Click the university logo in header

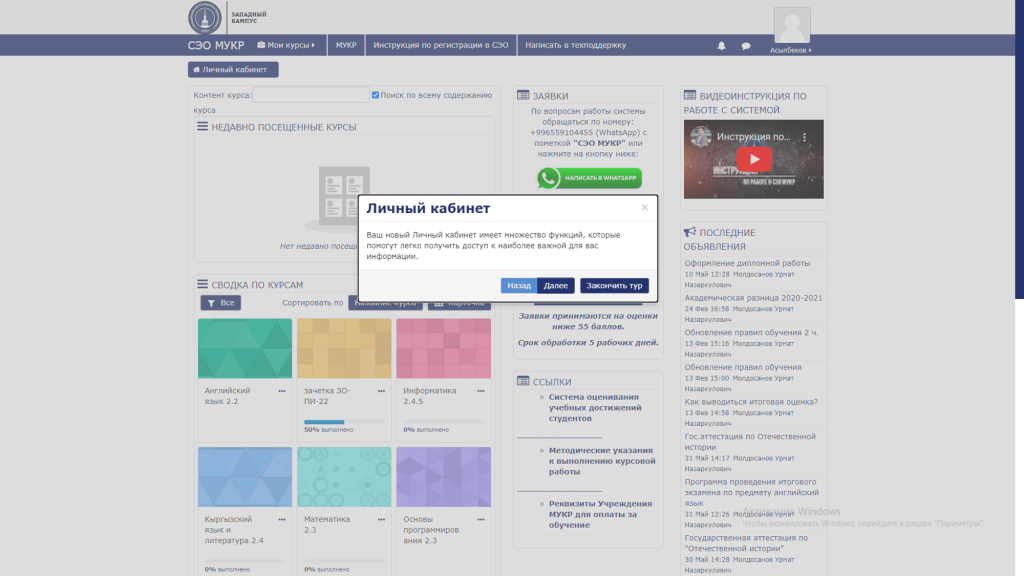(205, 18)
